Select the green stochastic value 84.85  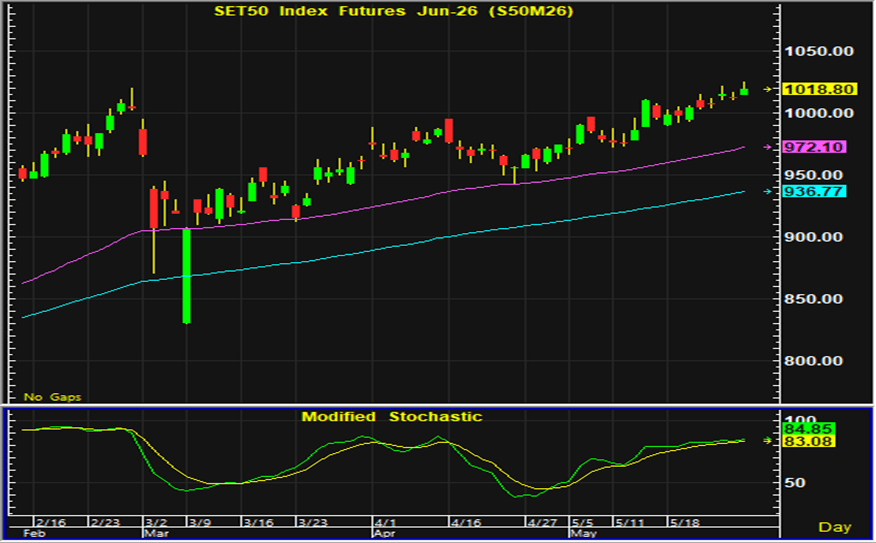(809, 429)
